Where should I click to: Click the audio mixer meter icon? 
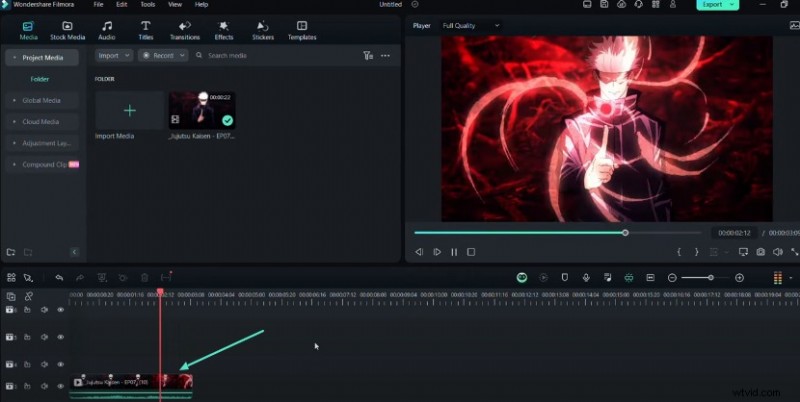778,277
